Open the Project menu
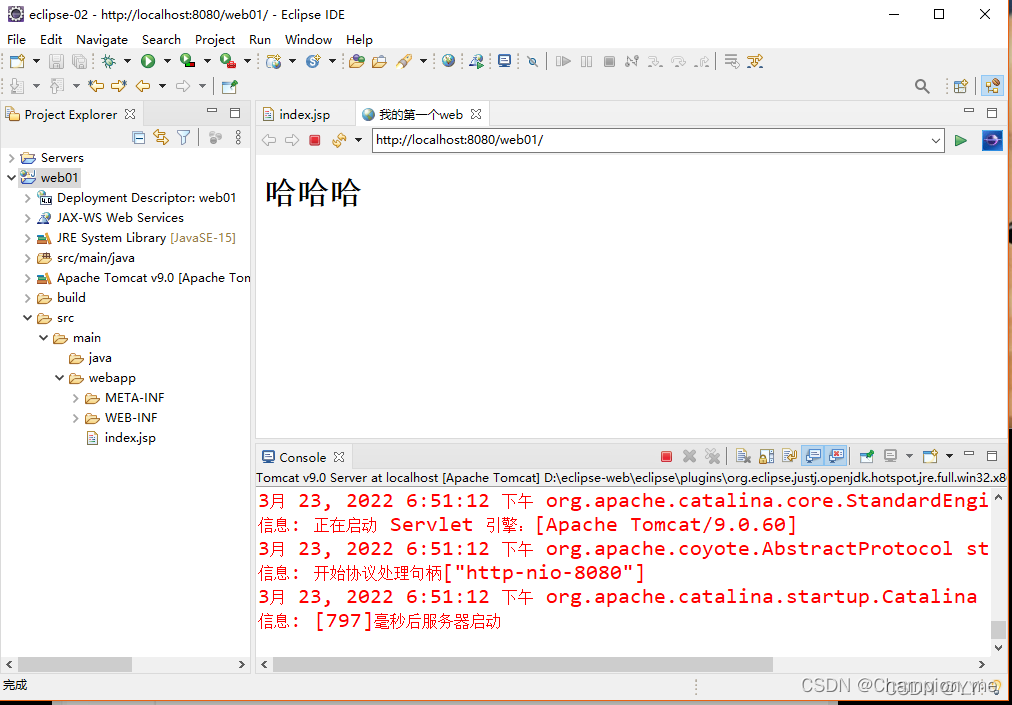 pos(215,39)
